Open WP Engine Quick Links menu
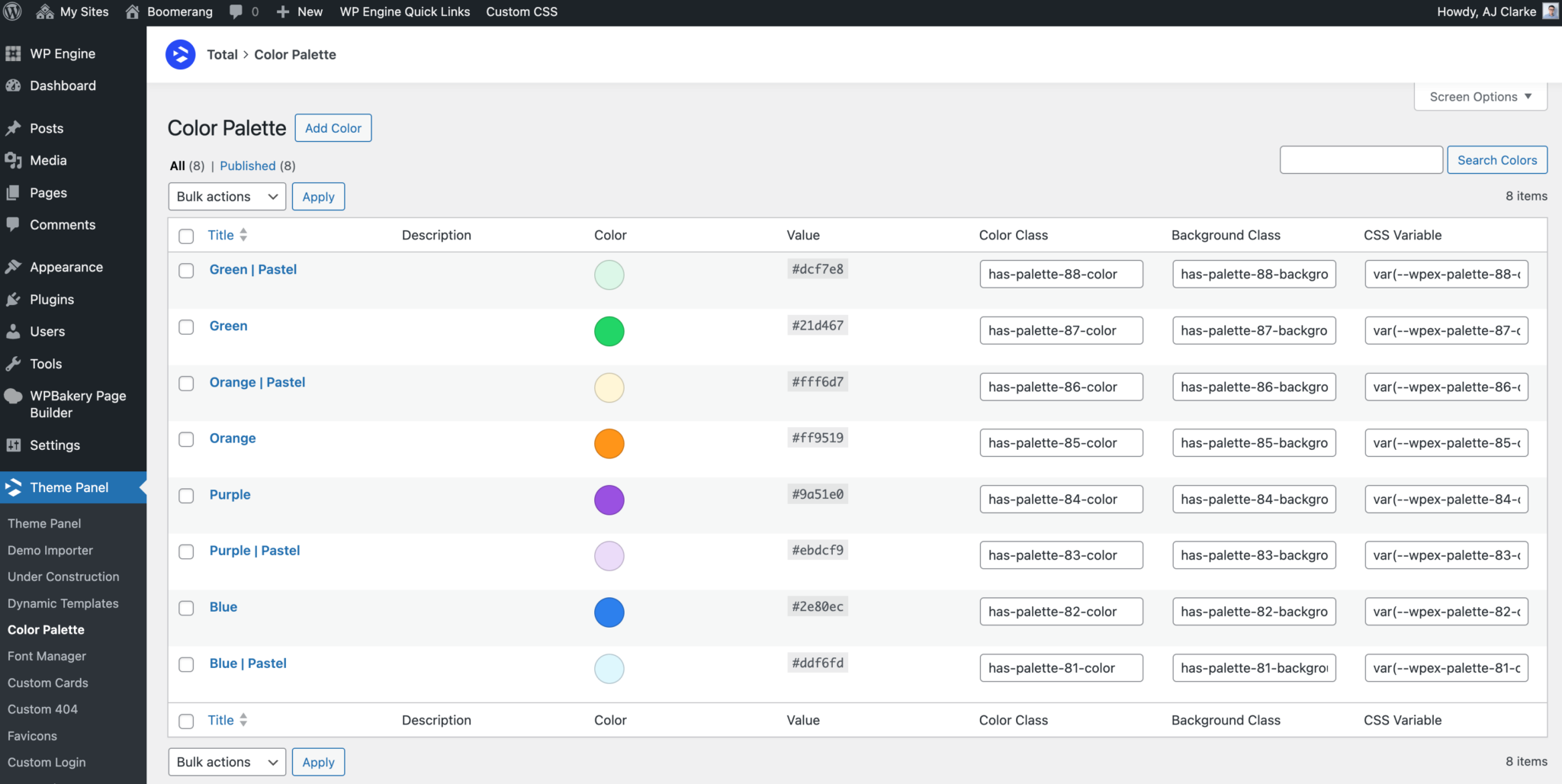Screen dimensions: 1562x784 click(404, 11)
